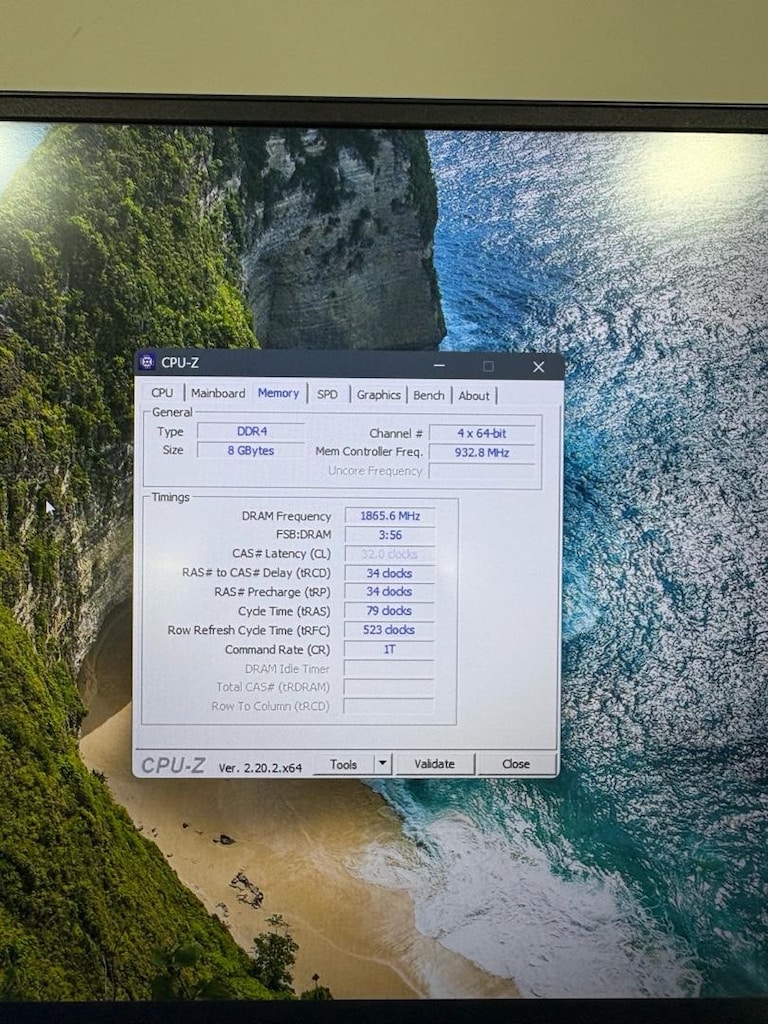This screenshot has width=768, height=1024.
Task: Click the Size field 8 GBytes
Action: pyautogui.click(x=251, y=450)
